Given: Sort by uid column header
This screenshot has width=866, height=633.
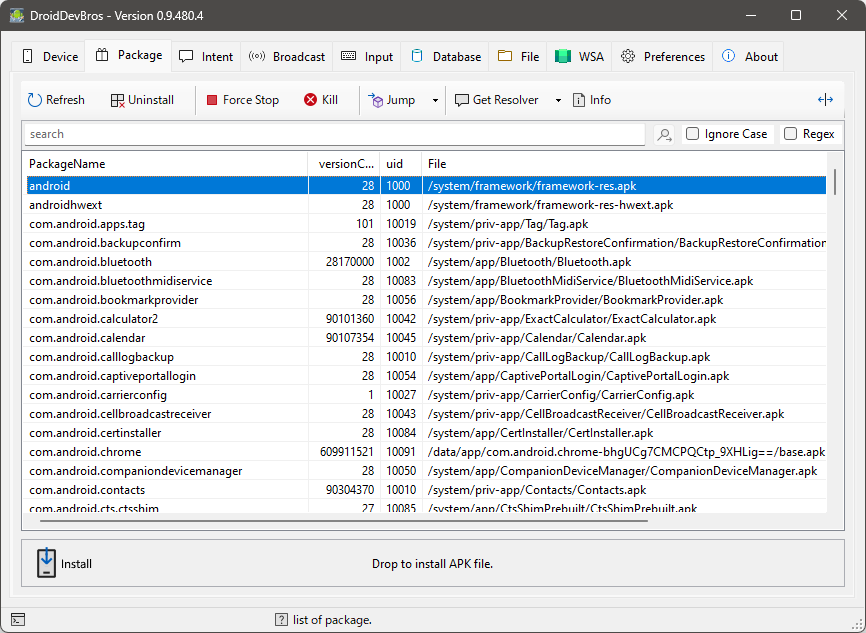Looking at the screenshot, I should coord(401,164).
